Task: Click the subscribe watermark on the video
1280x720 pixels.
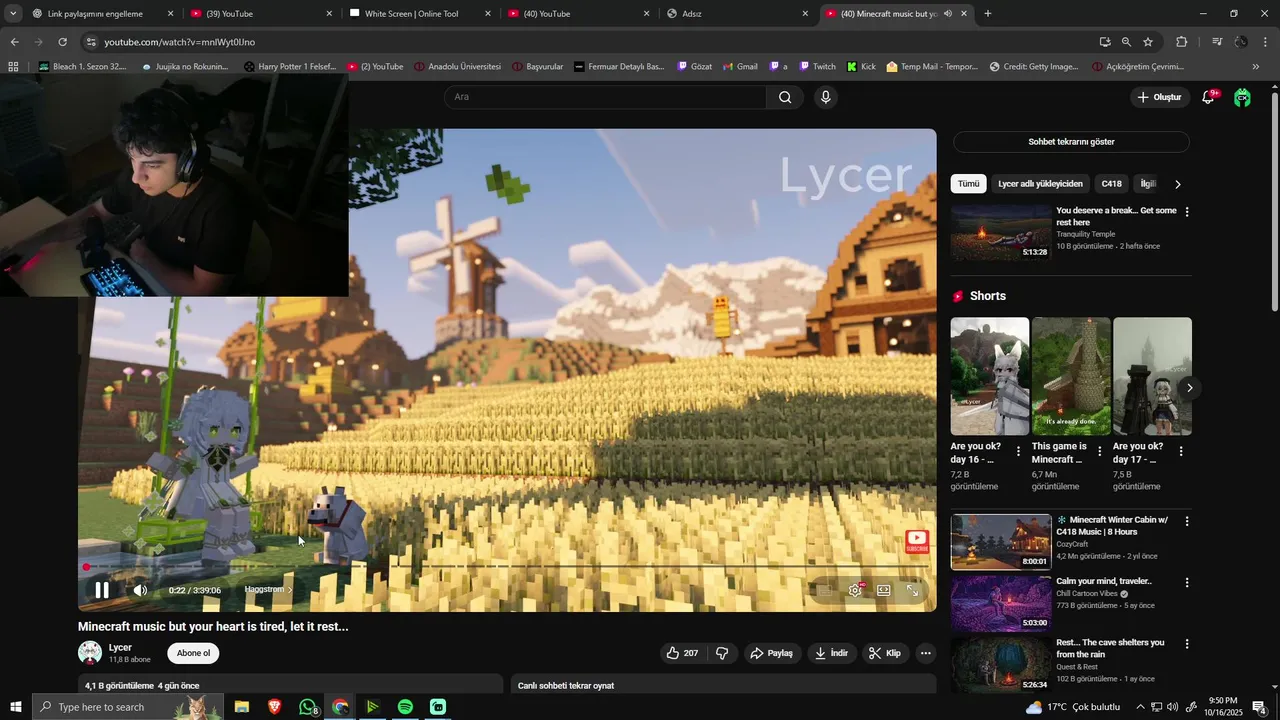Action: click(917, 542)
